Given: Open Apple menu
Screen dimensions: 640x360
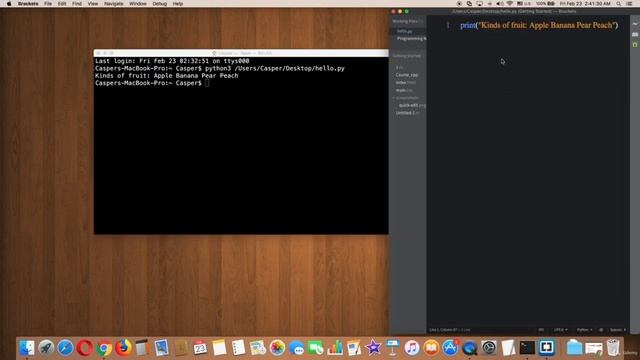Looking at the screenshot, I should (9, 4).
